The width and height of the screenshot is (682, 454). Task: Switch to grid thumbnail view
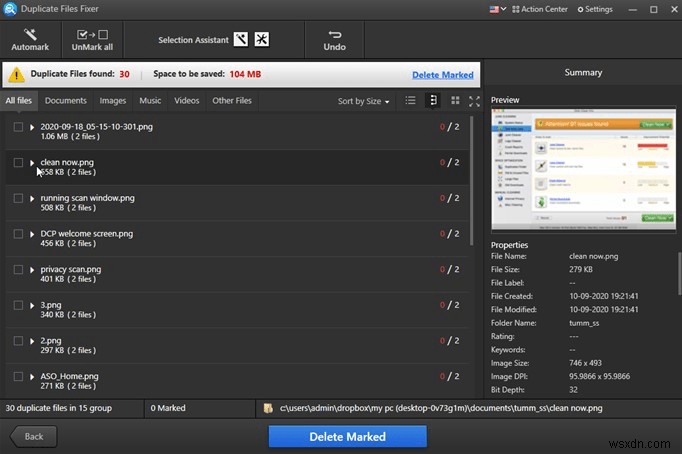click(x=455, y=100)
